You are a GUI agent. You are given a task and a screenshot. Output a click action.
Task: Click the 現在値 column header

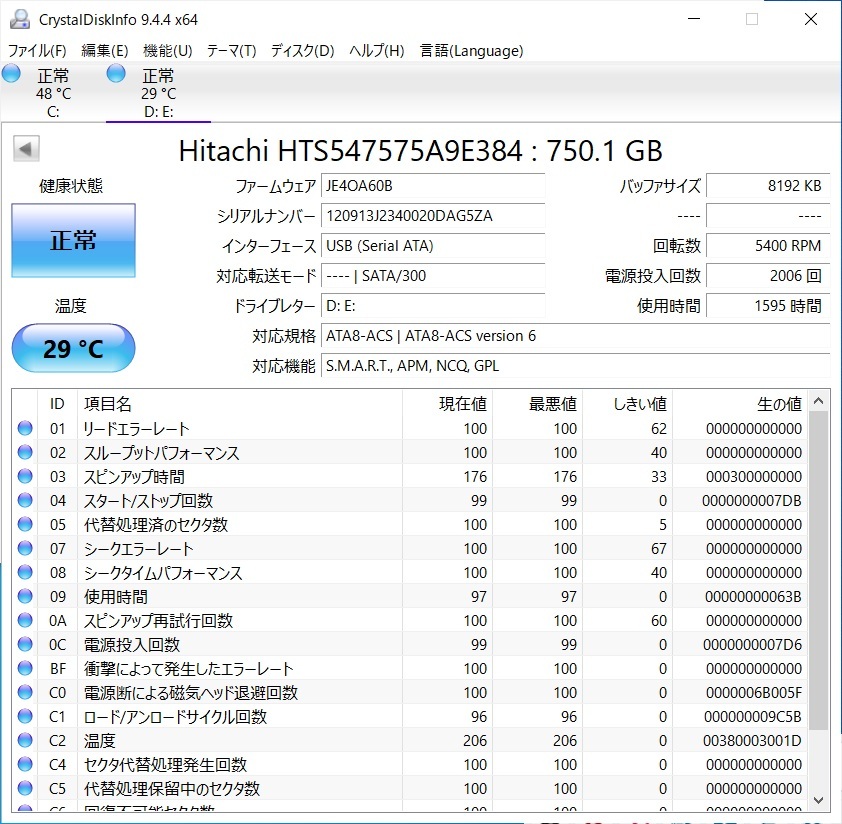(448, 403)
